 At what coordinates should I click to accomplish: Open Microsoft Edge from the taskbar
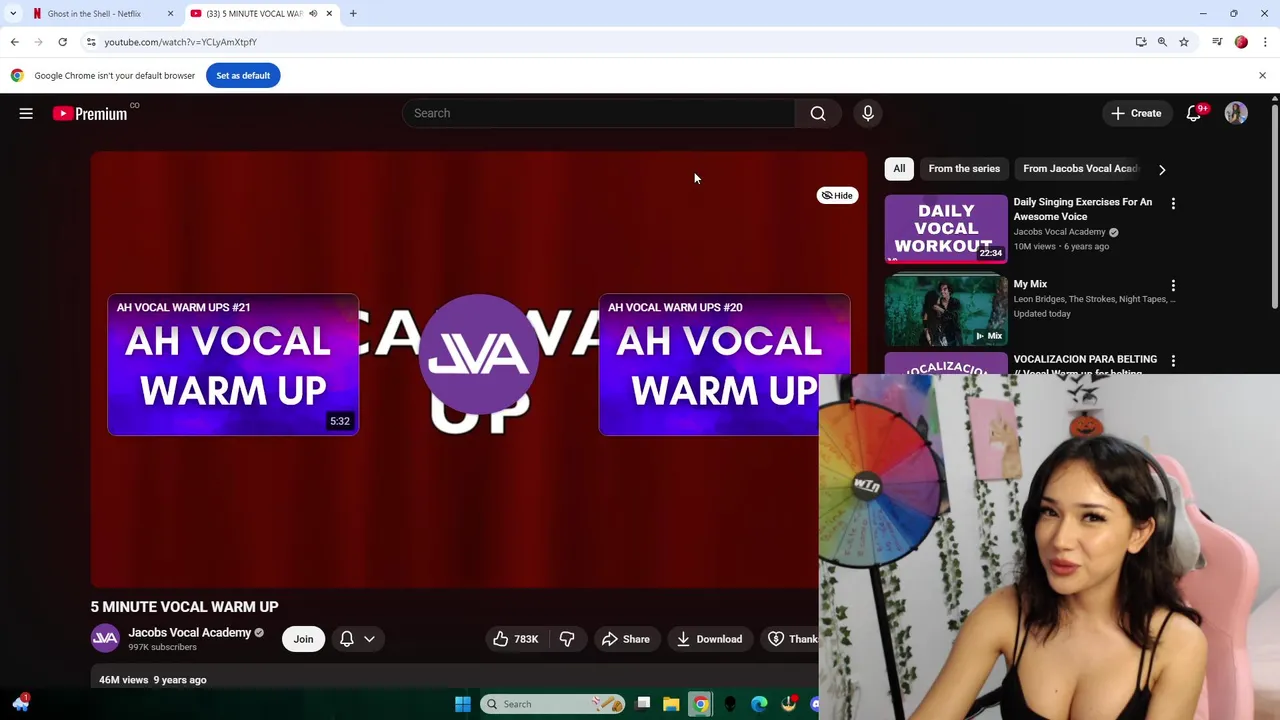(x=759, y=704)
